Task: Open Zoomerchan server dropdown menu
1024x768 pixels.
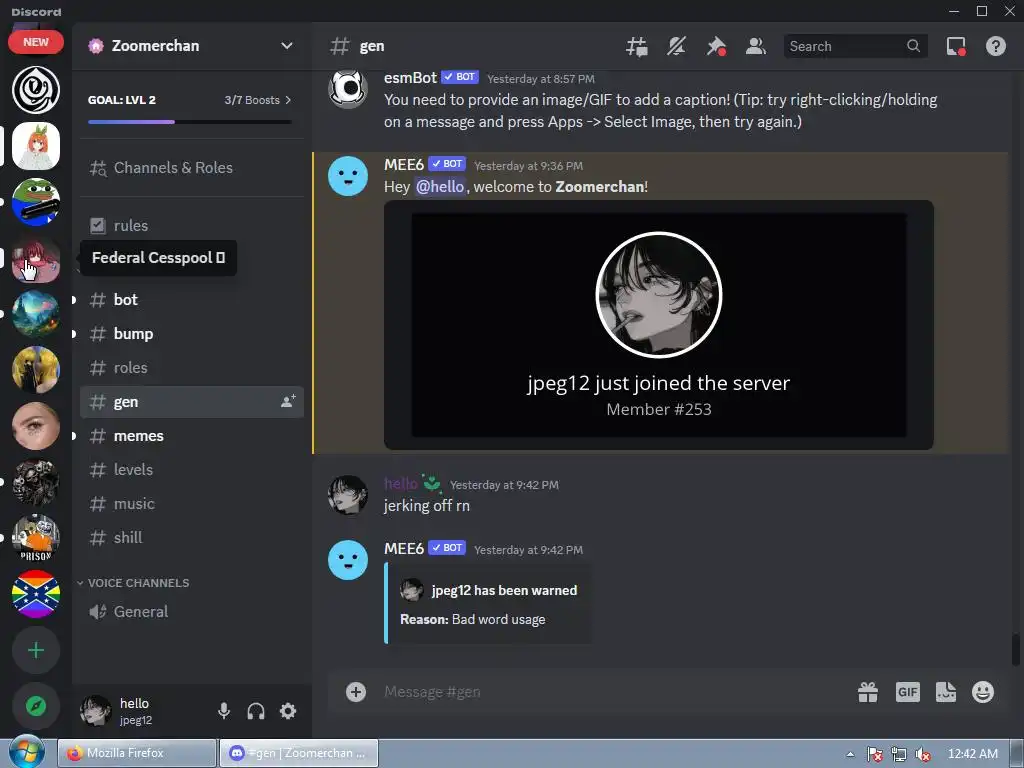Action: [287, 46]
